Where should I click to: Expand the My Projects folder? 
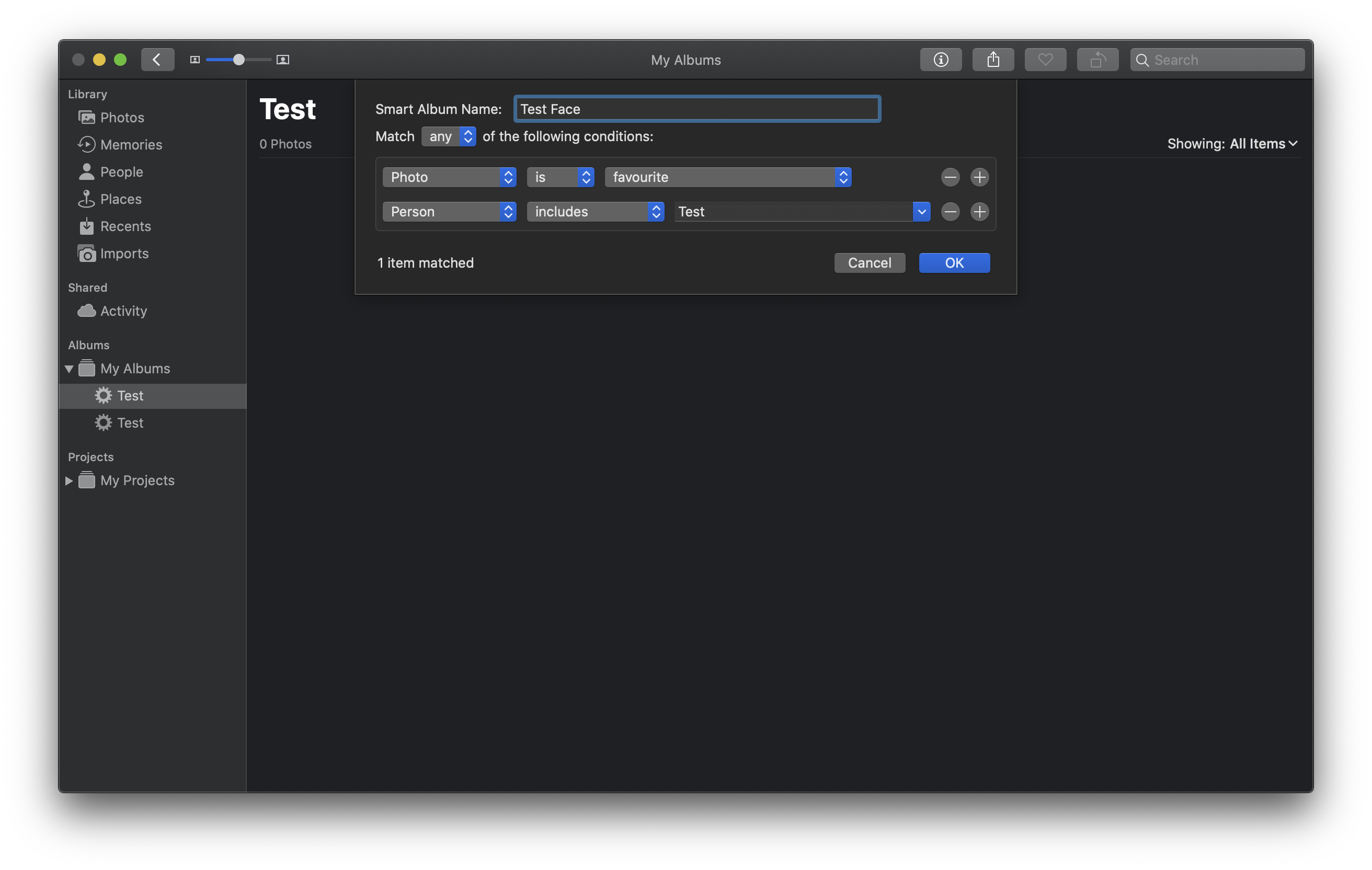tap(69, 481)
